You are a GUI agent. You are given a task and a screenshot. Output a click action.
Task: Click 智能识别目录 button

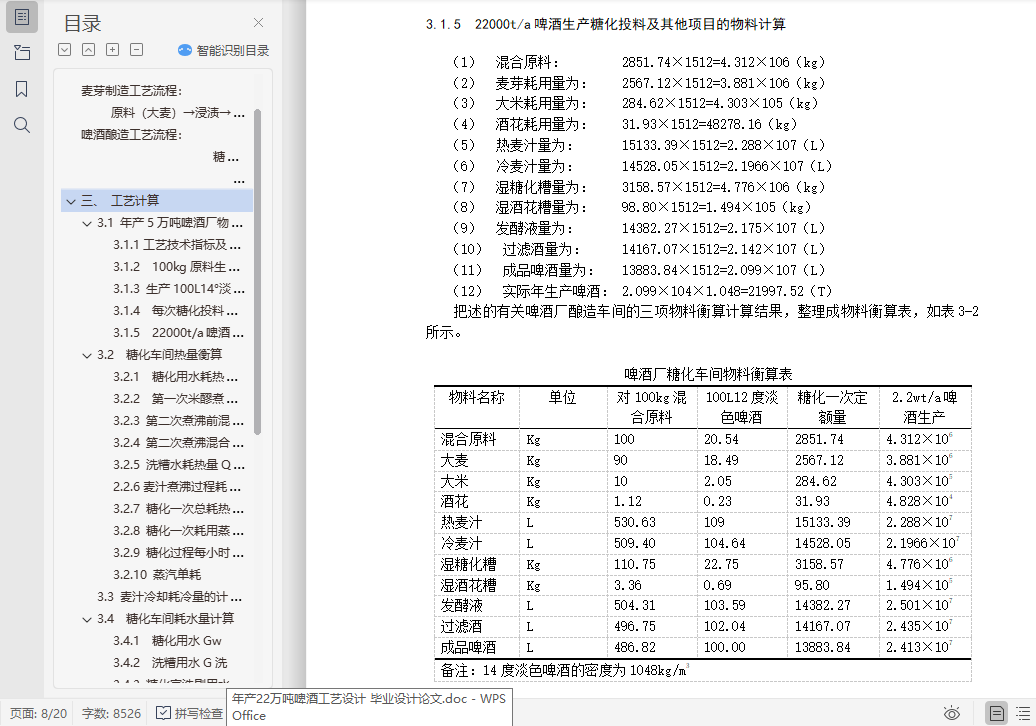tap(223, 50)
